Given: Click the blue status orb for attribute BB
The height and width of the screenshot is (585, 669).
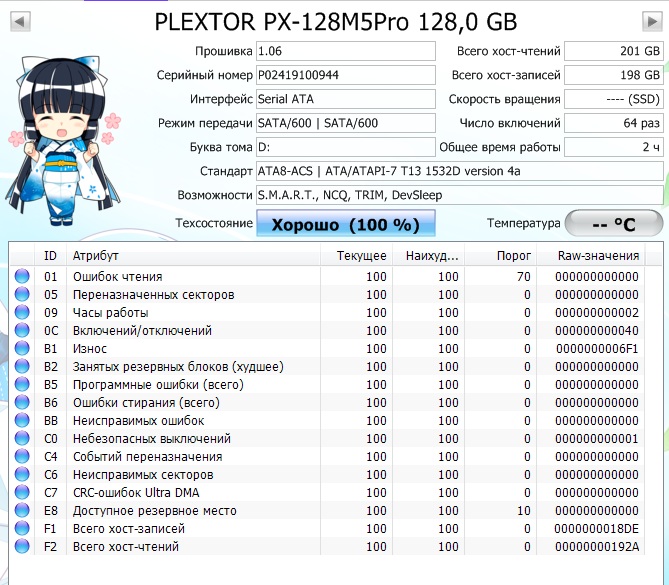Looking at the screenshot, I should [22, 420].
